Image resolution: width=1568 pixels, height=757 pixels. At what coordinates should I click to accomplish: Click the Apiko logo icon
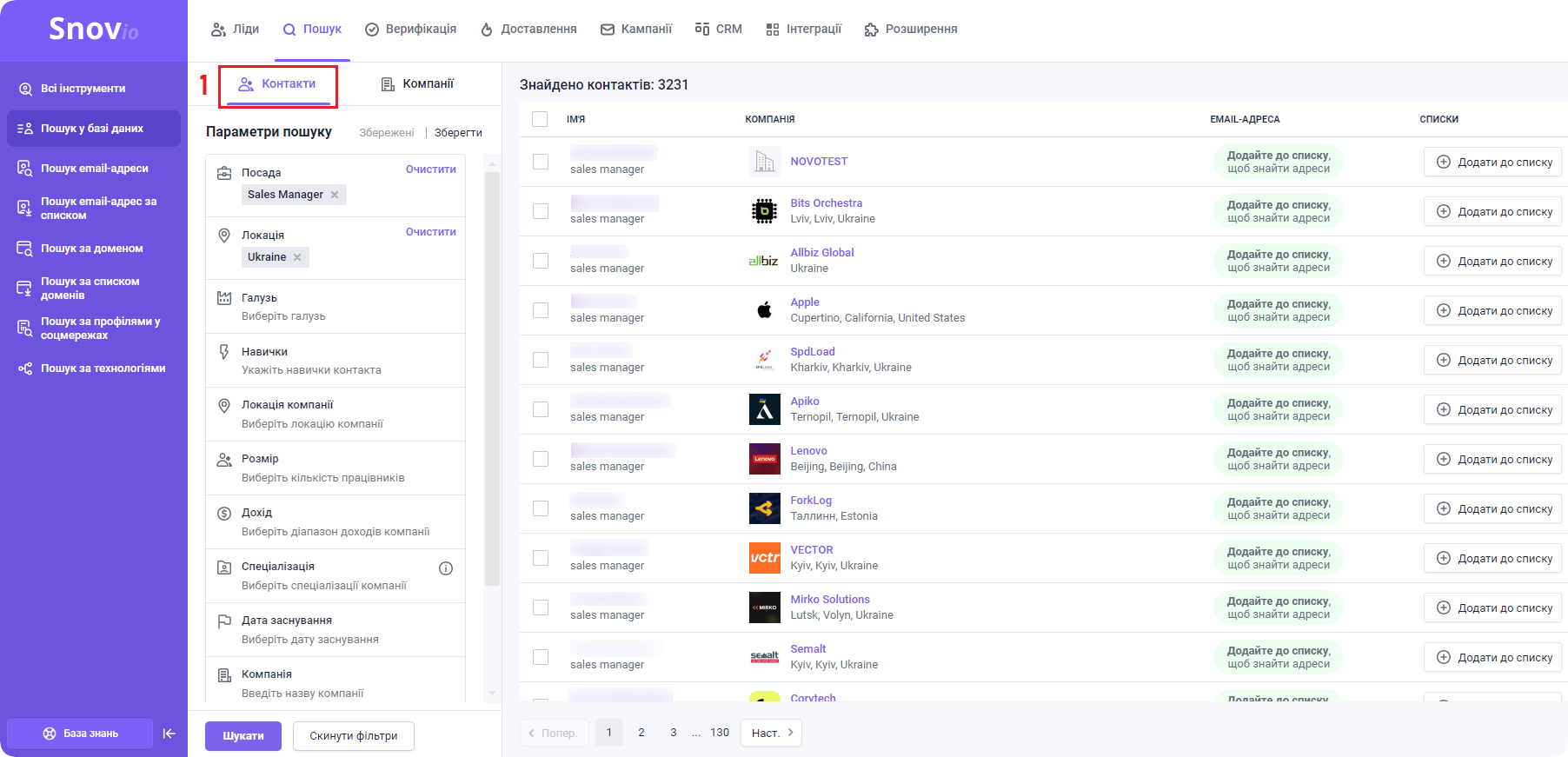click(765, 409)
